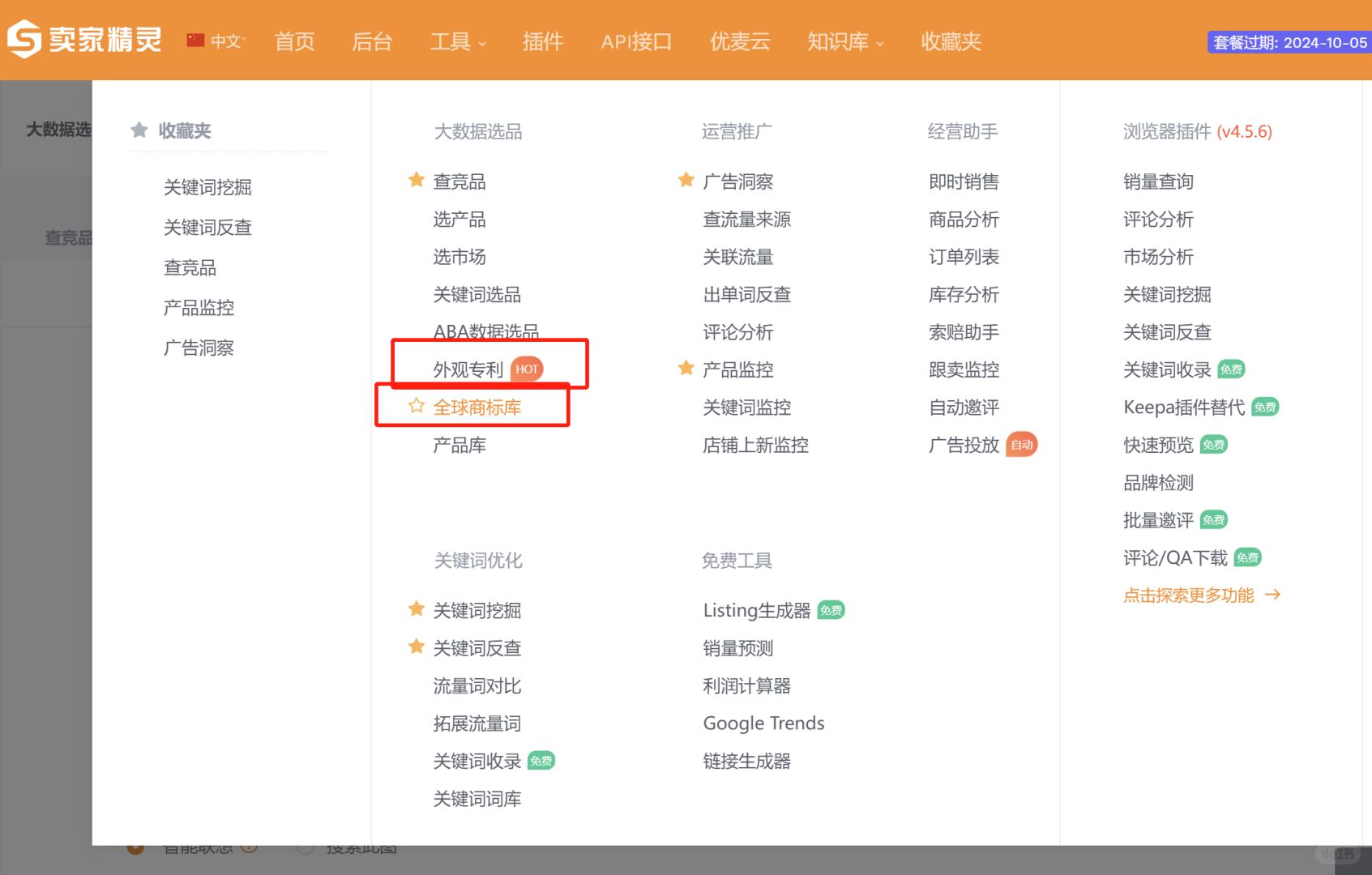Image resolution: width=1372 pixels, height=875 pixels.
Task: Open 关键词反查 in the 收藏夹 sidebar list
Action: (x=207, y=228)
